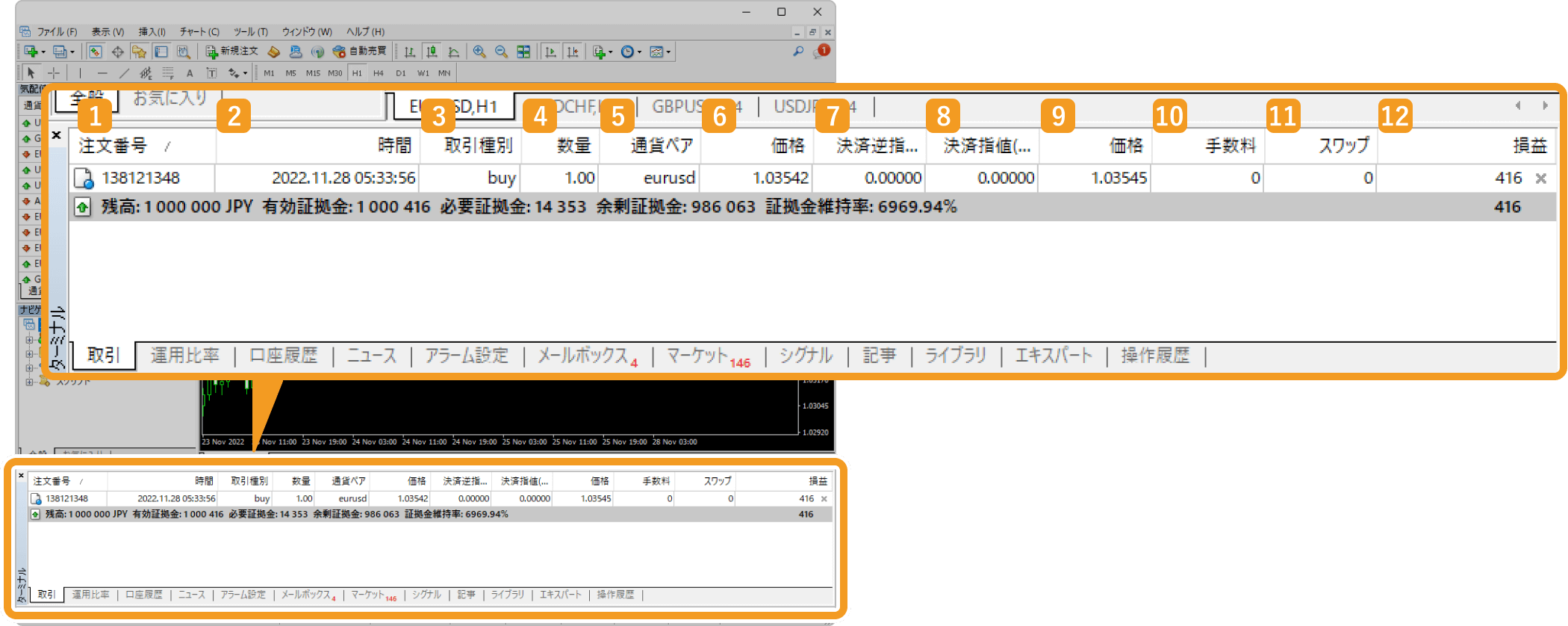Open the chat notifications icon with red badge
The image size is (1568, 626).
tap(821, 52)
